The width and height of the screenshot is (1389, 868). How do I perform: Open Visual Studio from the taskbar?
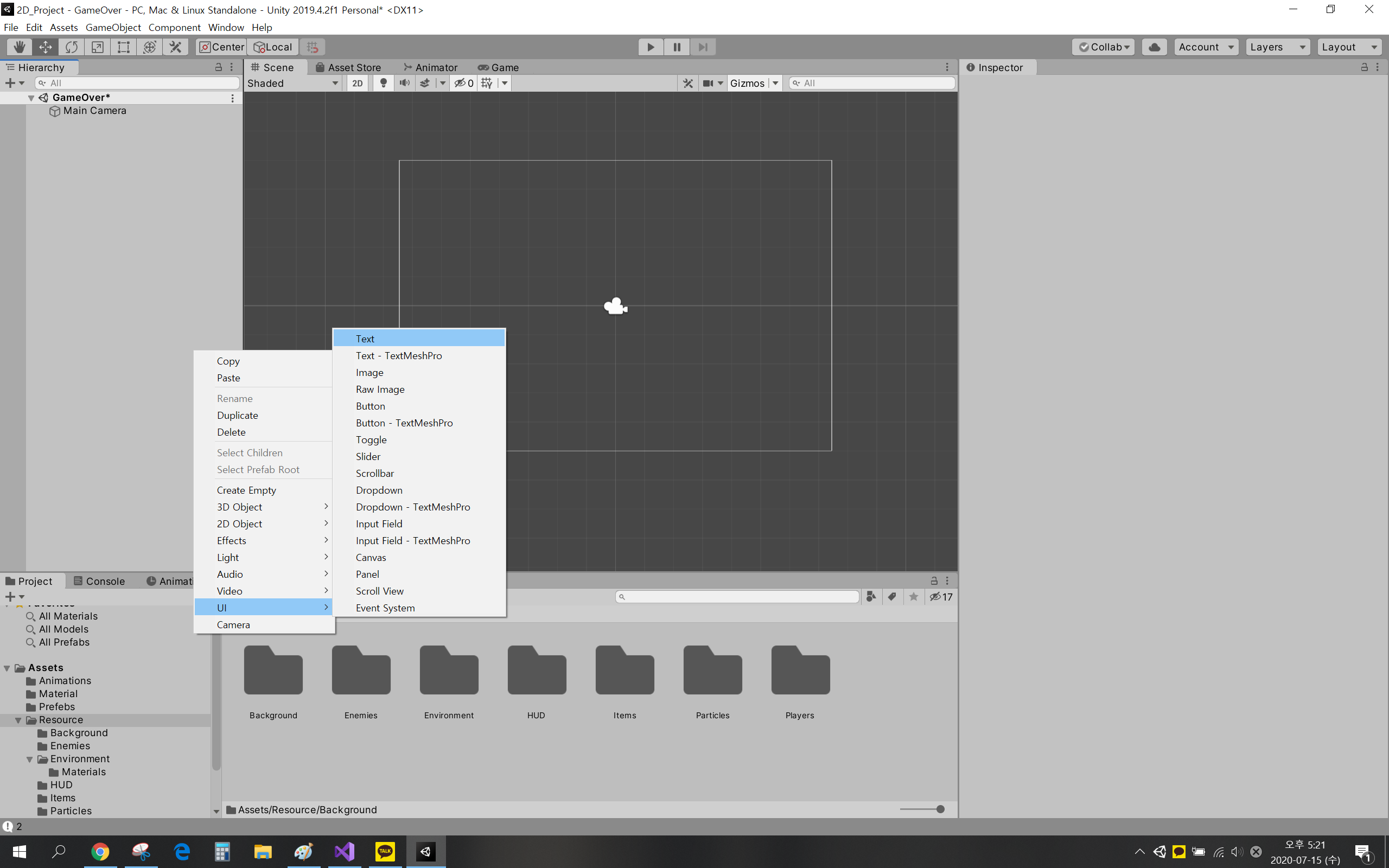(x=345, y=852)
